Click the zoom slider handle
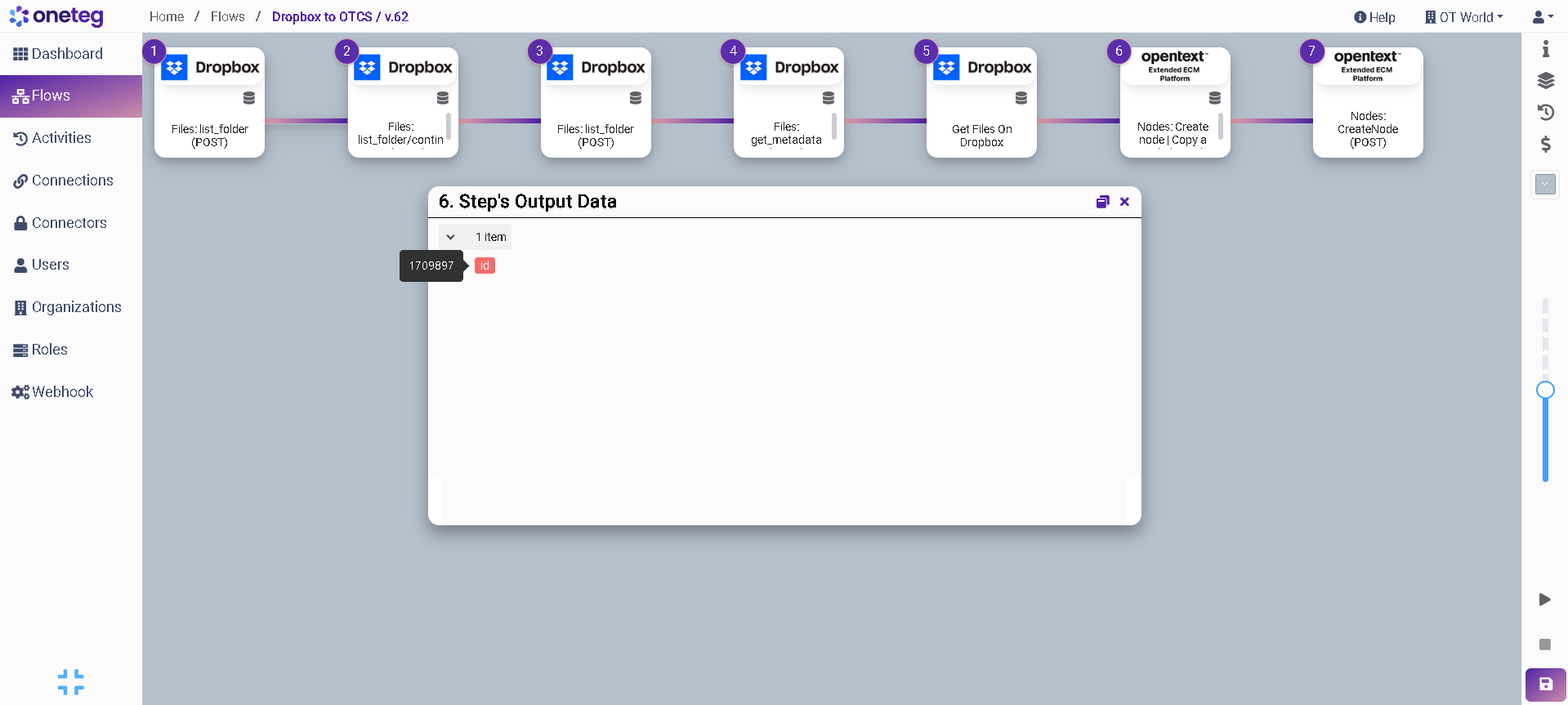The image size is (1568, 705). (1545, 390)
